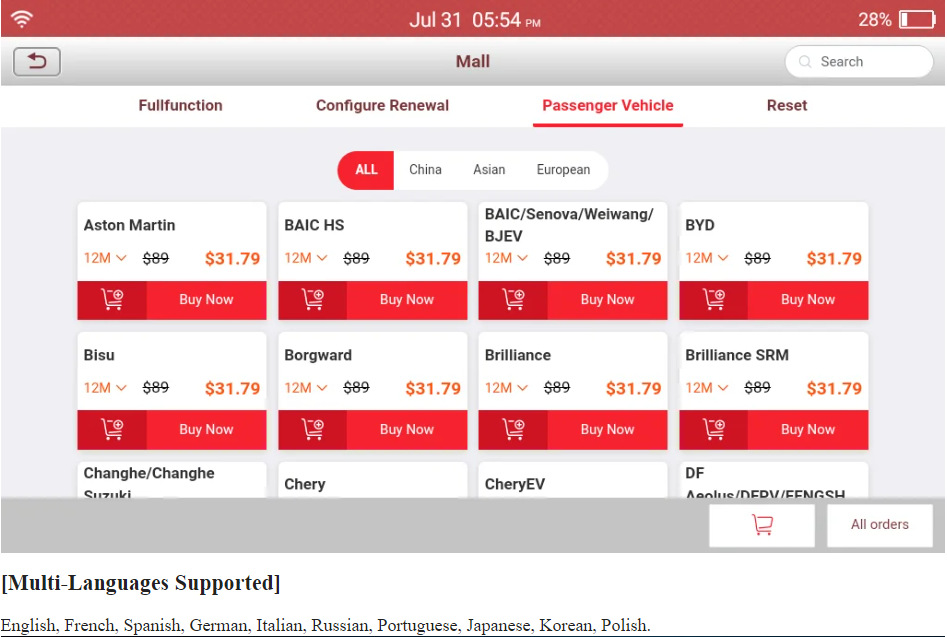Image resolution: width=947 pixels, height=637 pixels.
Task: Buy Now the Brilliance software
Action: coord(607,429)
